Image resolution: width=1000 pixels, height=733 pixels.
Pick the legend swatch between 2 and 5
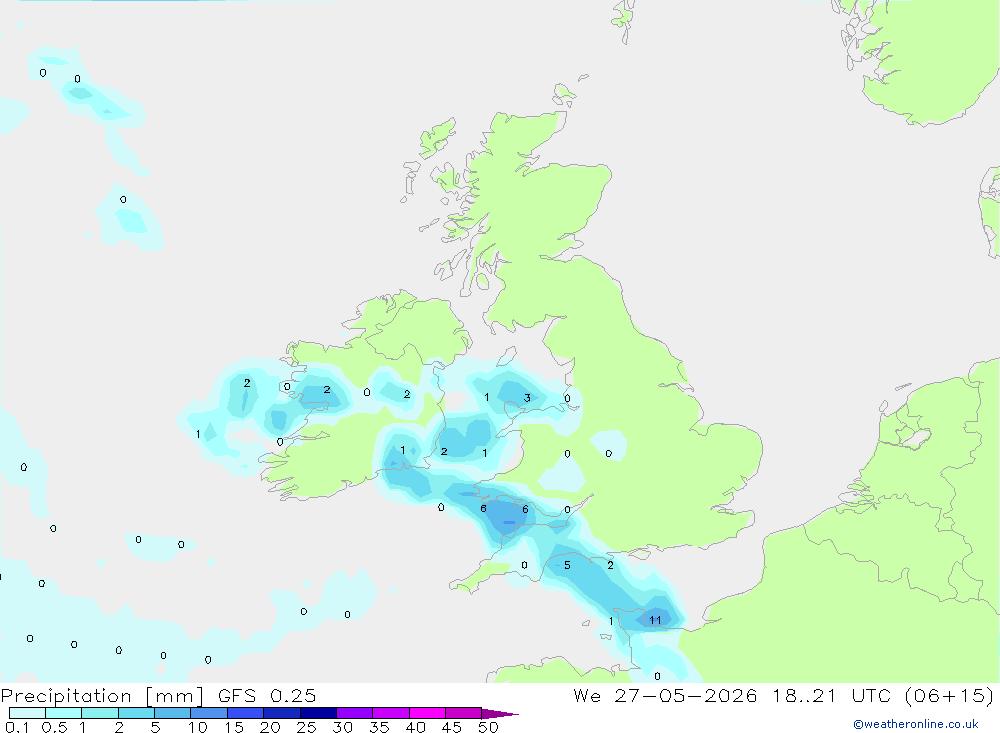pyautogui.click(x=136, y=713)
